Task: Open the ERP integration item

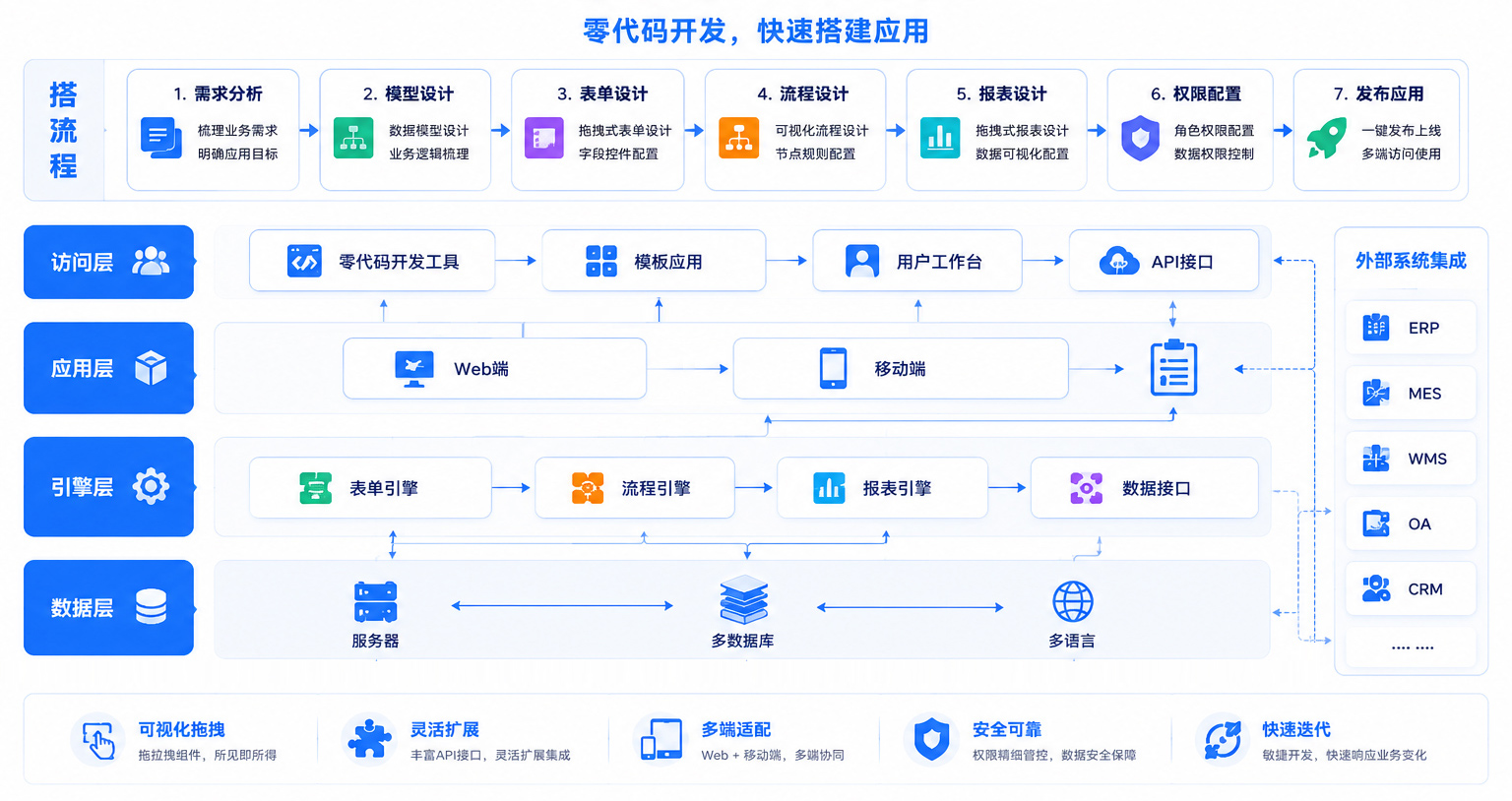Action: point(1411,328)
